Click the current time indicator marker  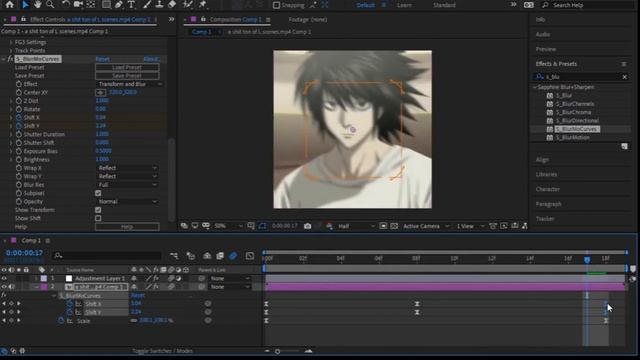point(587,260)
